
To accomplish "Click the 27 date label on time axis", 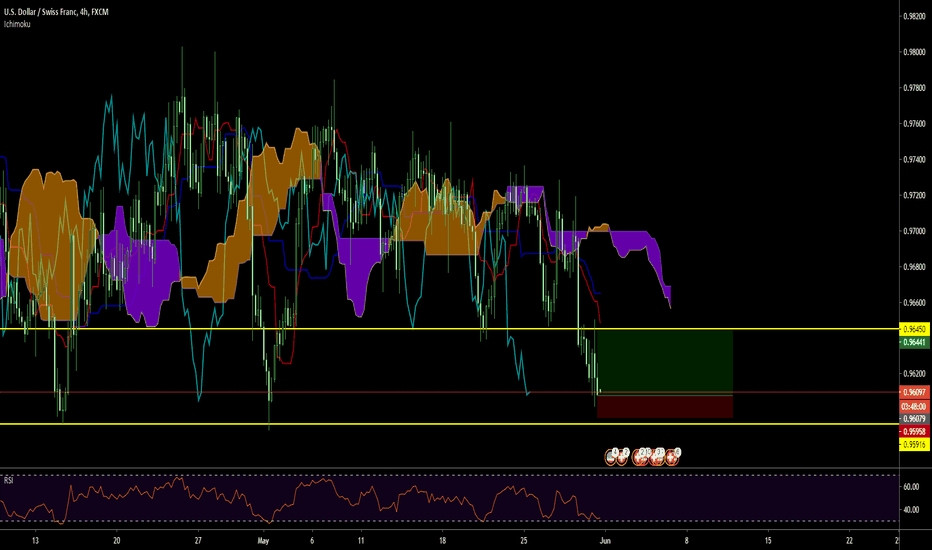I will pos(198,540).
